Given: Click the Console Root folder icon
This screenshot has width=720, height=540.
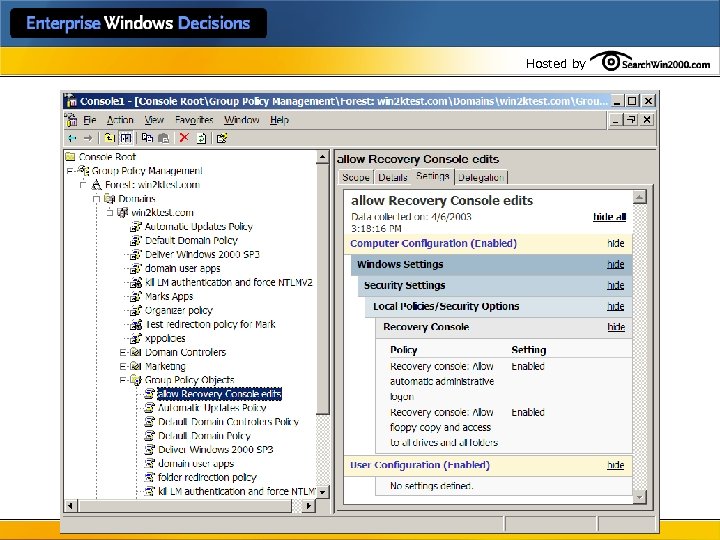Looking at the screenshot, I should (x=70, y=157).
